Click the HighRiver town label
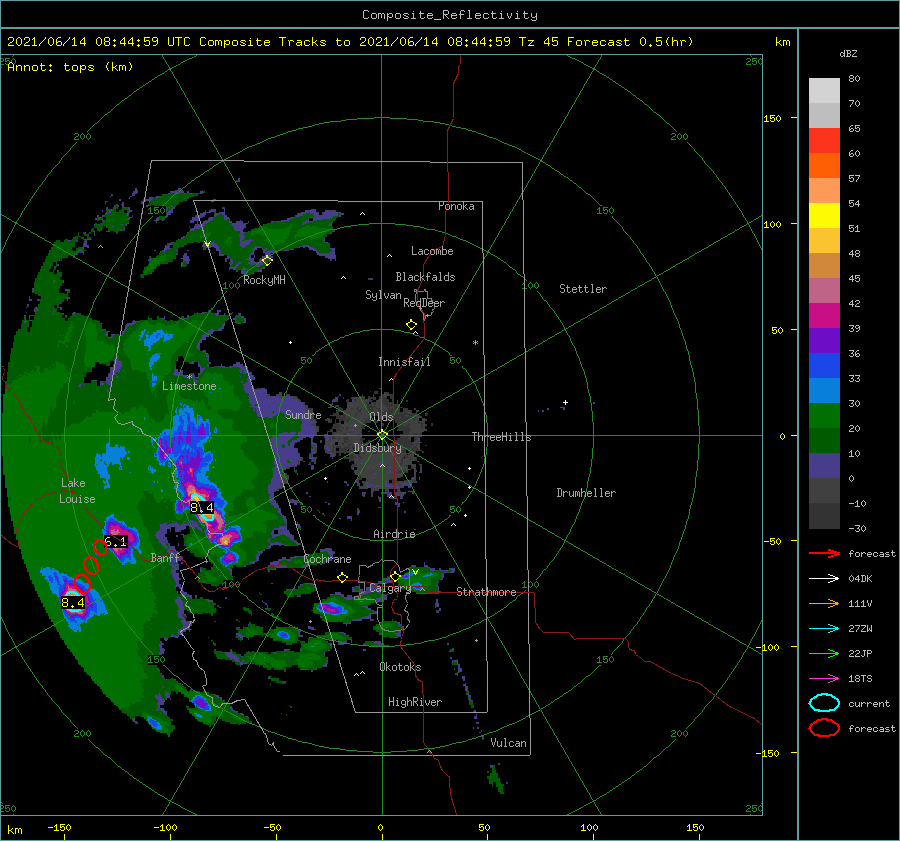 415,702
